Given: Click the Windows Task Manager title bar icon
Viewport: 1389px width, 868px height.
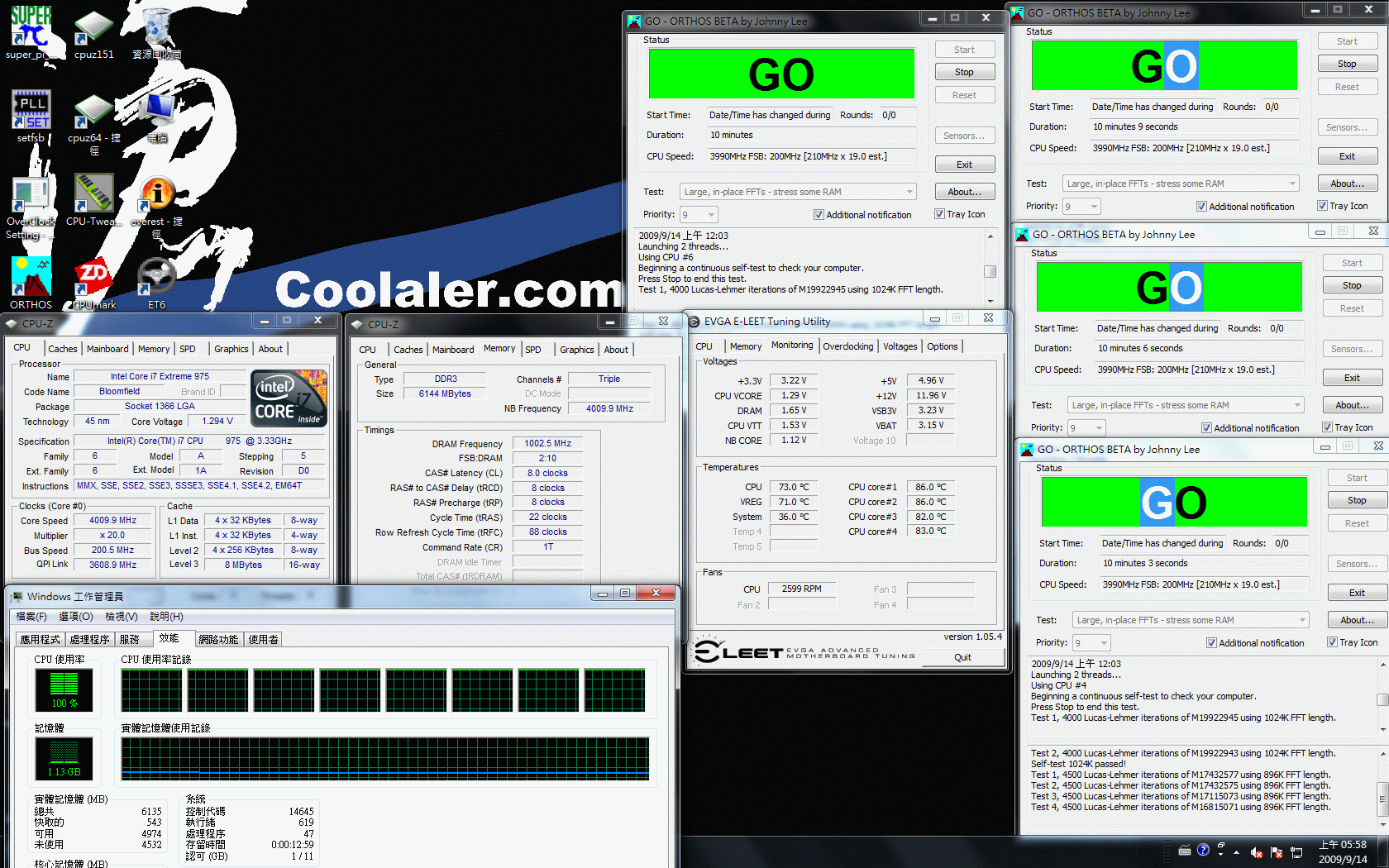Looking at the screenshot, I should 16,596.
